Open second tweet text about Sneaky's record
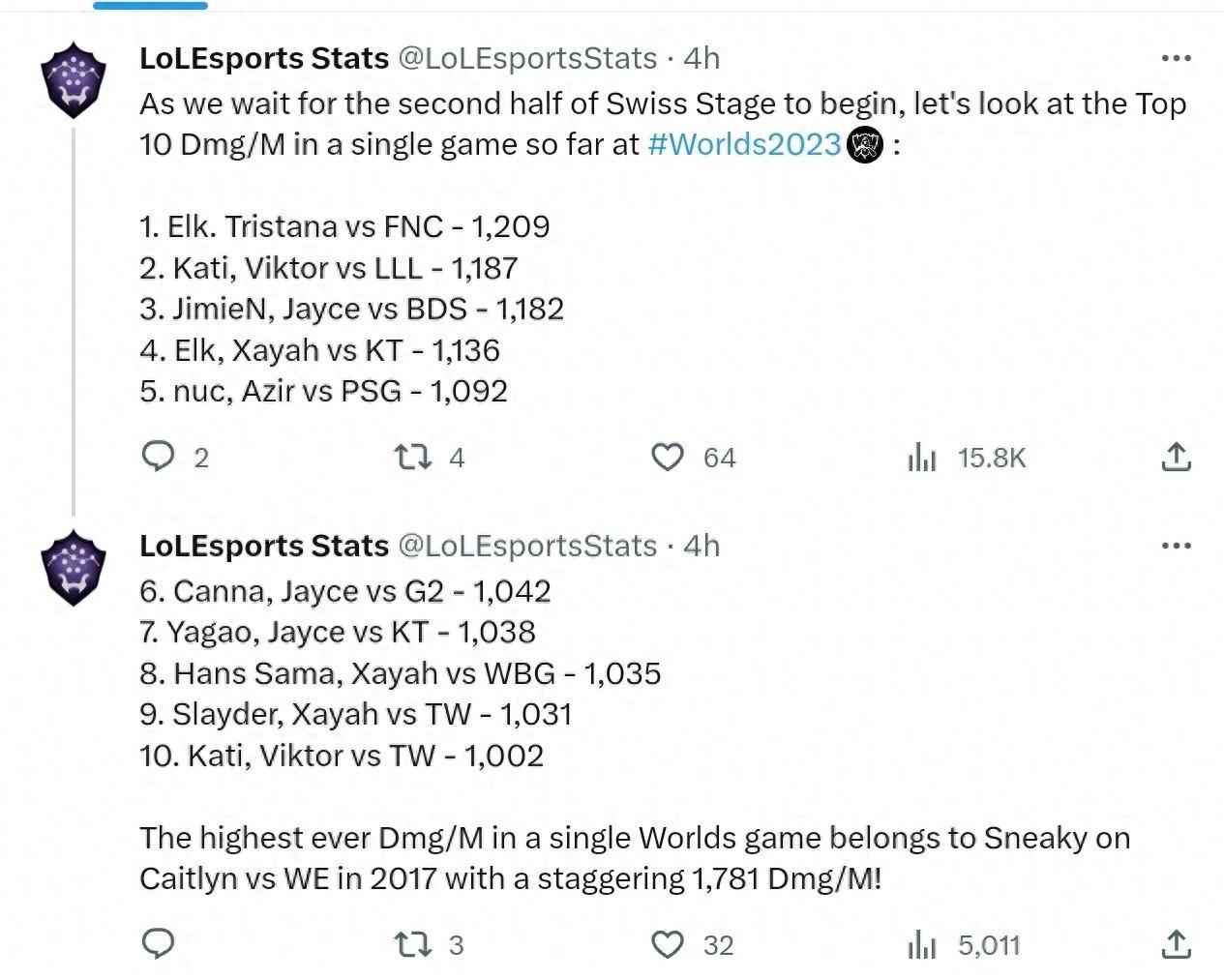Screen dimensions: 1224x980 pos(635,858)
